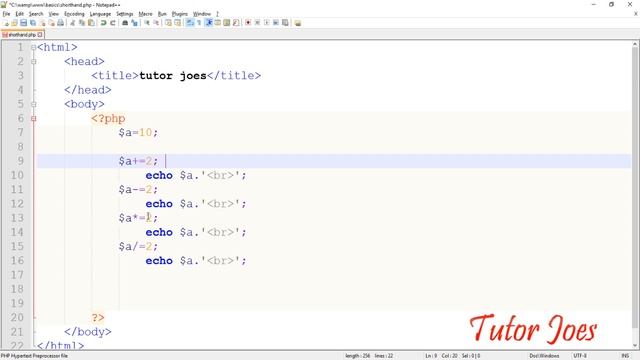This screenshot has width=640, height=360.
Task: Open the Settings menu
Action: pyautogui.click(x=125, y=14)
